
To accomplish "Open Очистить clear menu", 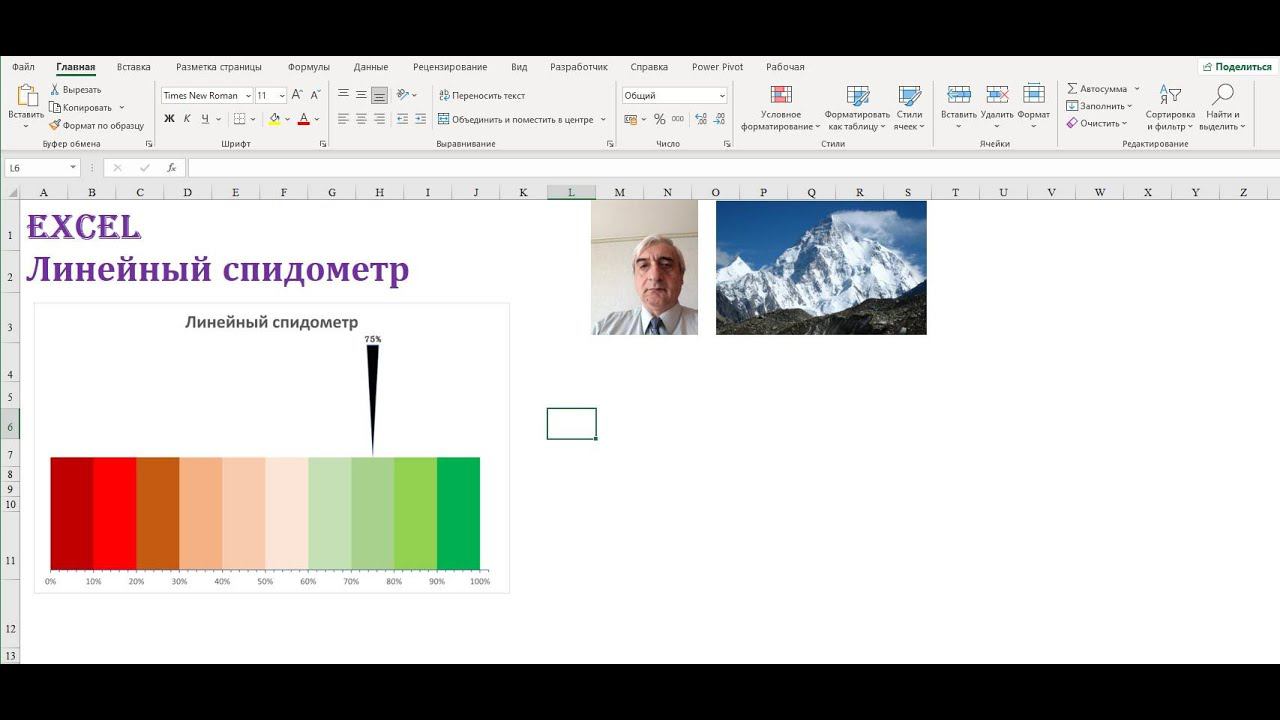I will pyautogui.click(x=1097, y=123).
